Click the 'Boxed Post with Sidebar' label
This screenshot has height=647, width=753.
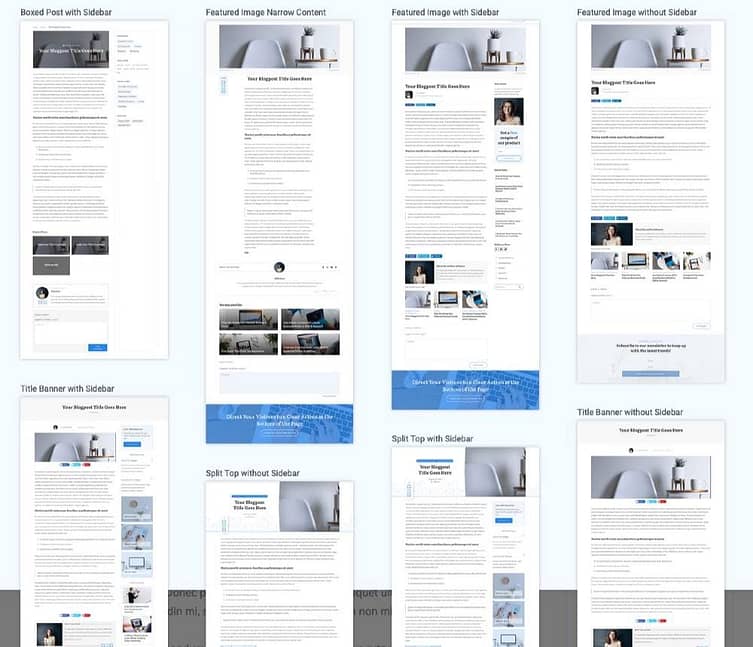point(66,12)
